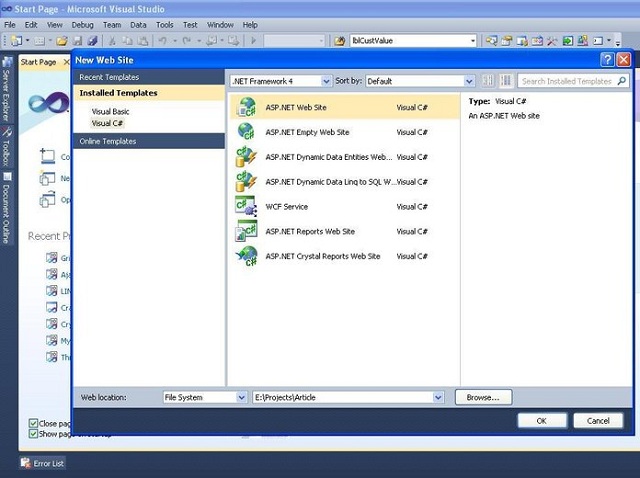Screen dimensions: 640x478
Task: Open the New Project icon dropdown arrow
Action: tap(27, 40)
